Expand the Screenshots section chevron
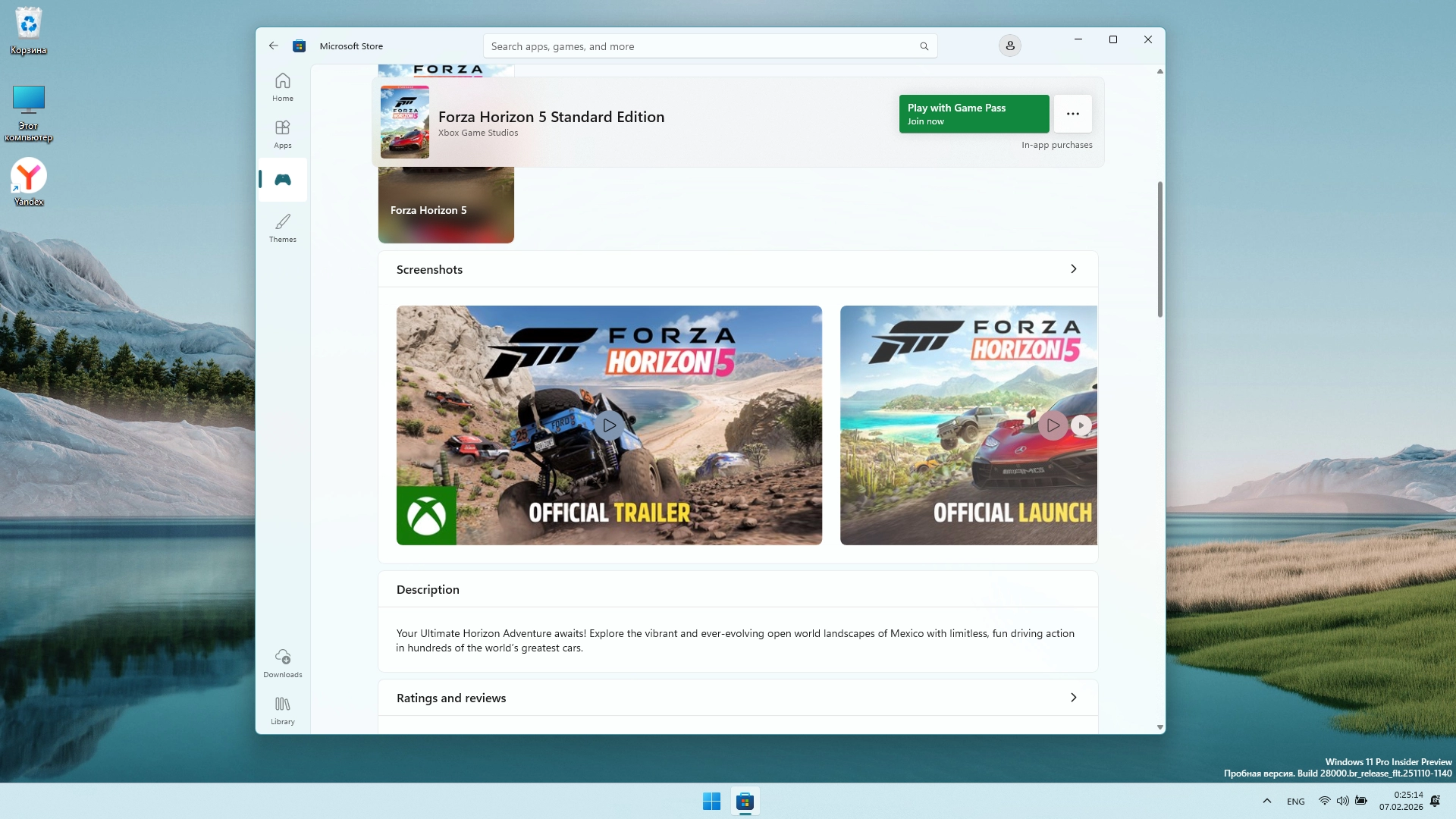This screenshot has height=819, width=1456. pyautogui.click(x=1073, y=269)
